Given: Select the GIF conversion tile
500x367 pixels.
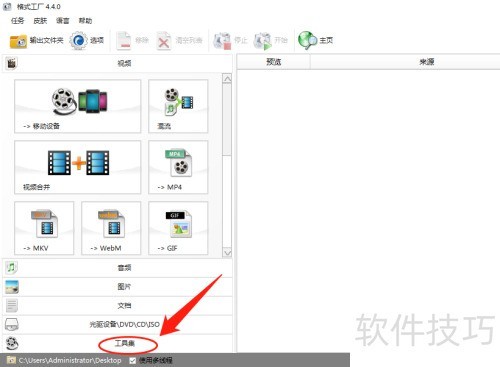Looking at the screenshot, I should click(178, 228).
